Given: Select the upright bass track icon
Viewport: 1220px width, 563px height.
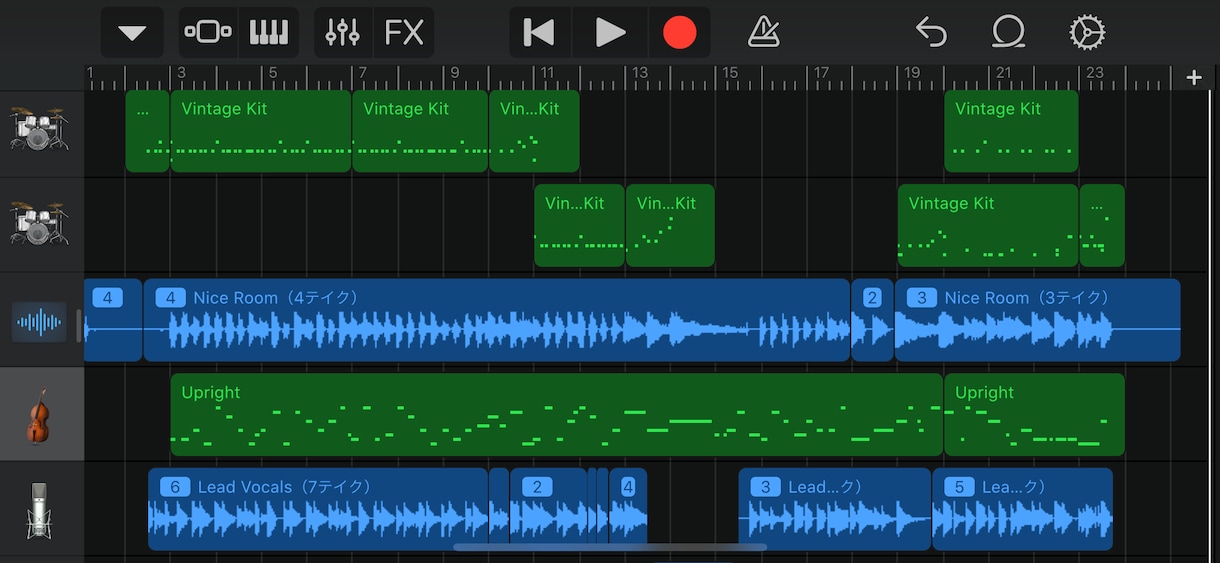Looking at the screenshot, I should pos(39,416).
